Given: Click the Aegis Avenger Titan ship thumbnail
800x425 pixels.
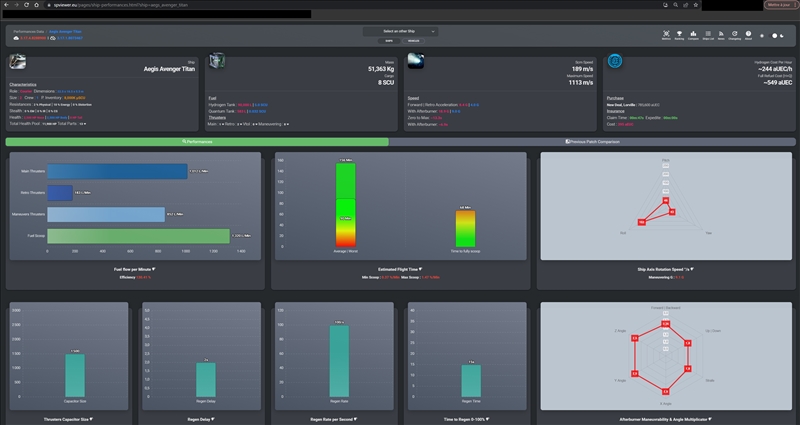Looking at the screenshot, I should pos(17,61).
